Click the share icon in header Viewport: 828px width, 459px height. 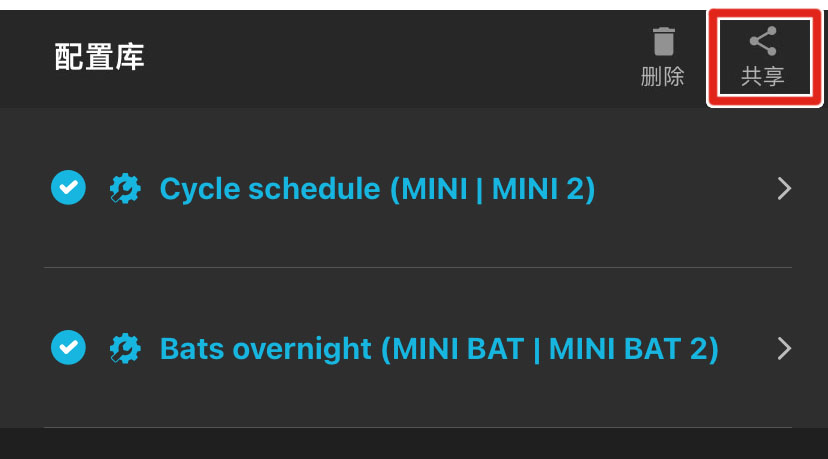763,42
